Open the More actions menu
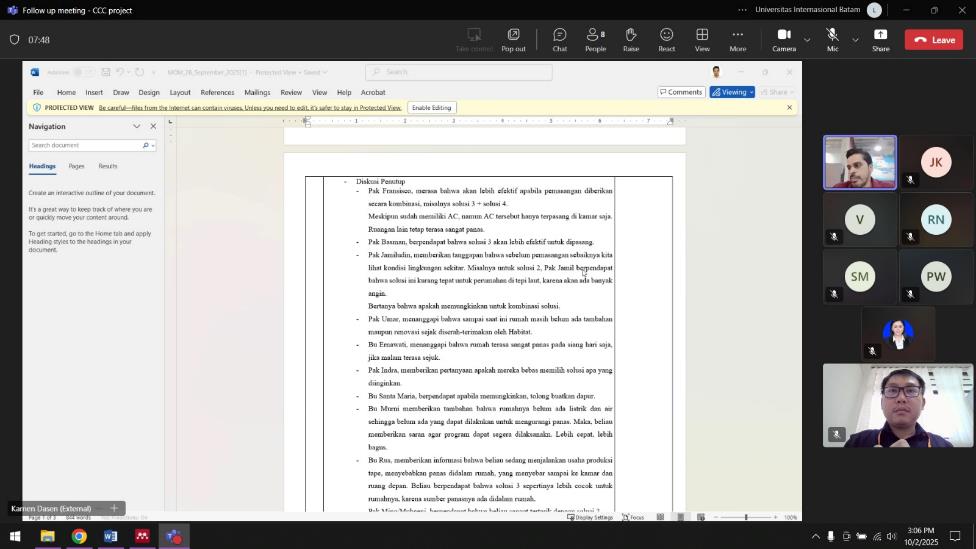 [737, 39]
